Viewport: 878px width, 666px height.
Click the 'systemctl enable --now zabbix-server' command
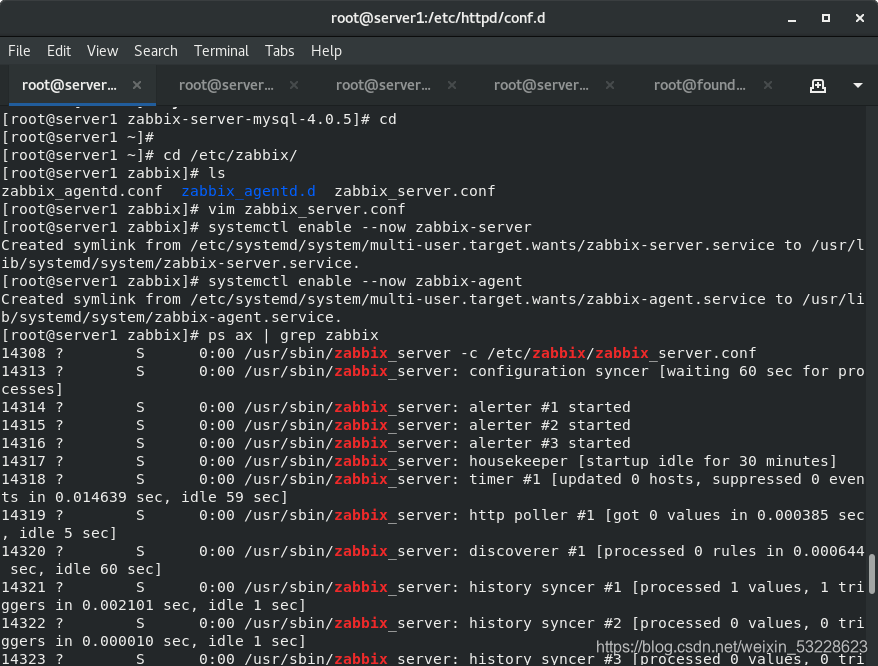click(x=370, y=227)
